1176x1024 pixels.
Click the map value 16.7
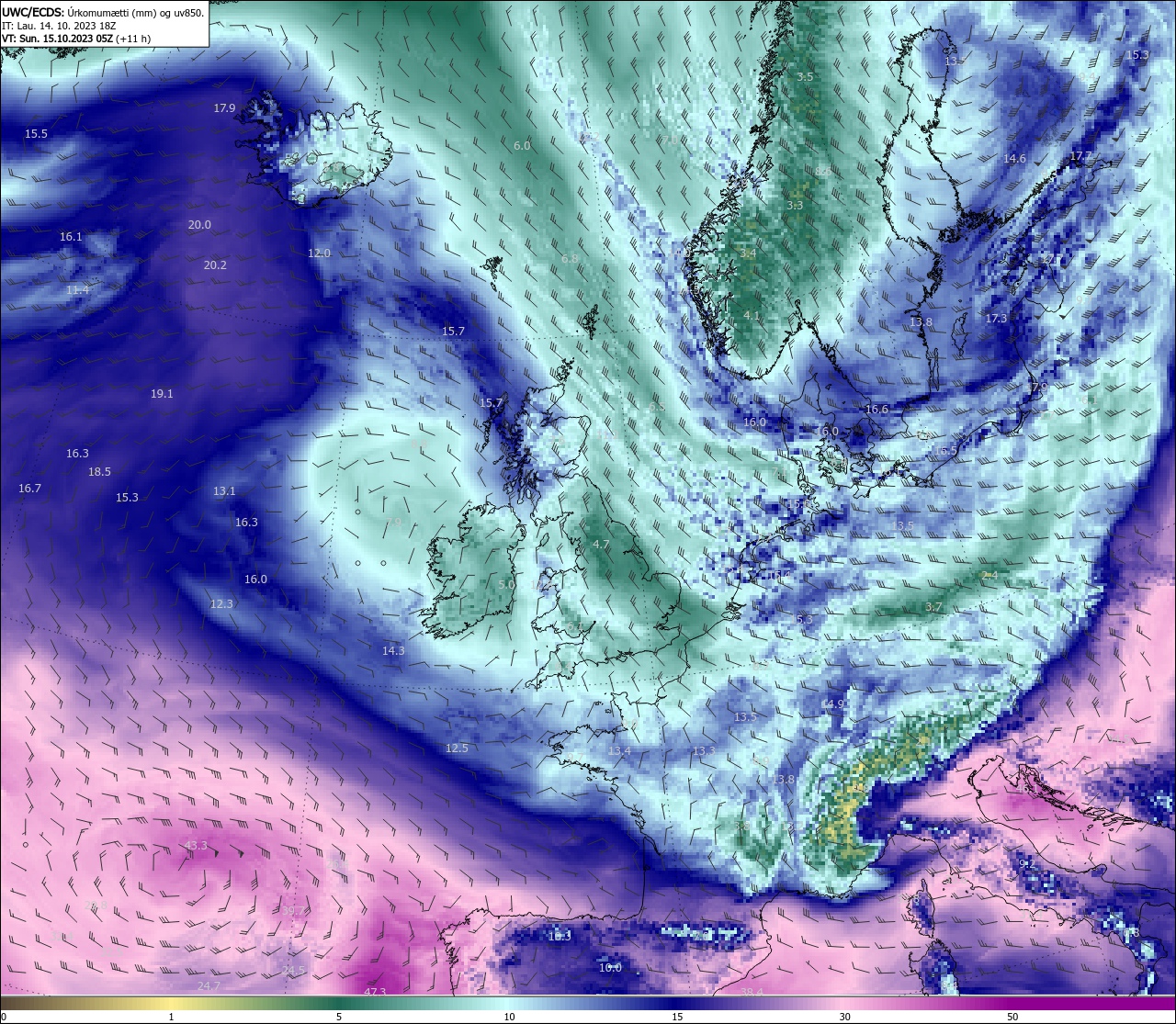pos(29,489)
